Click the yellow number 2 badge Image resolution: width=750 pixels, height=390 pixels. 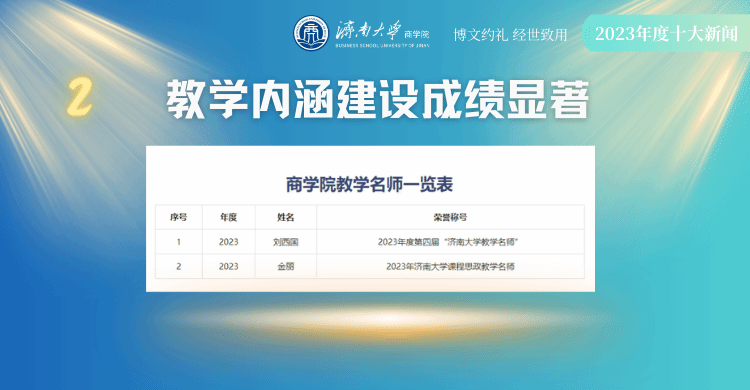point(79,98)
